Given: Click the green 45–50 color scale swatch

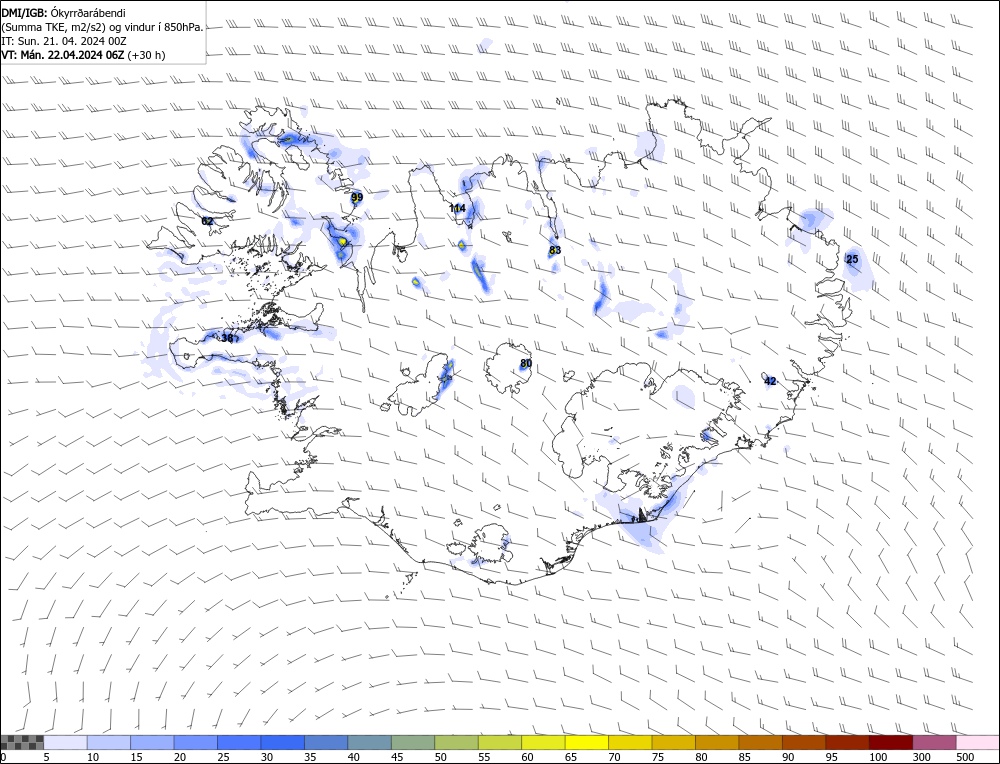Looking at the screenshot, I should point(413,742).
